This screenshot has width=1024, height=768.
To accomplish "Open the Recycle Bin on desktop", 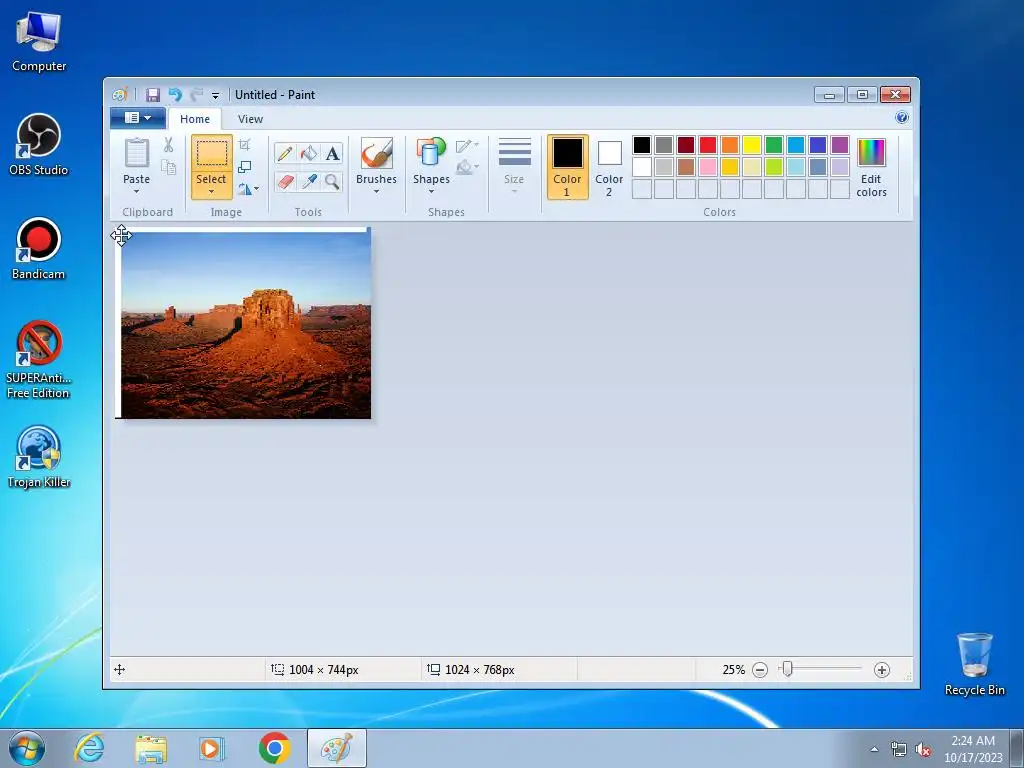I will [x=974, y=664].
